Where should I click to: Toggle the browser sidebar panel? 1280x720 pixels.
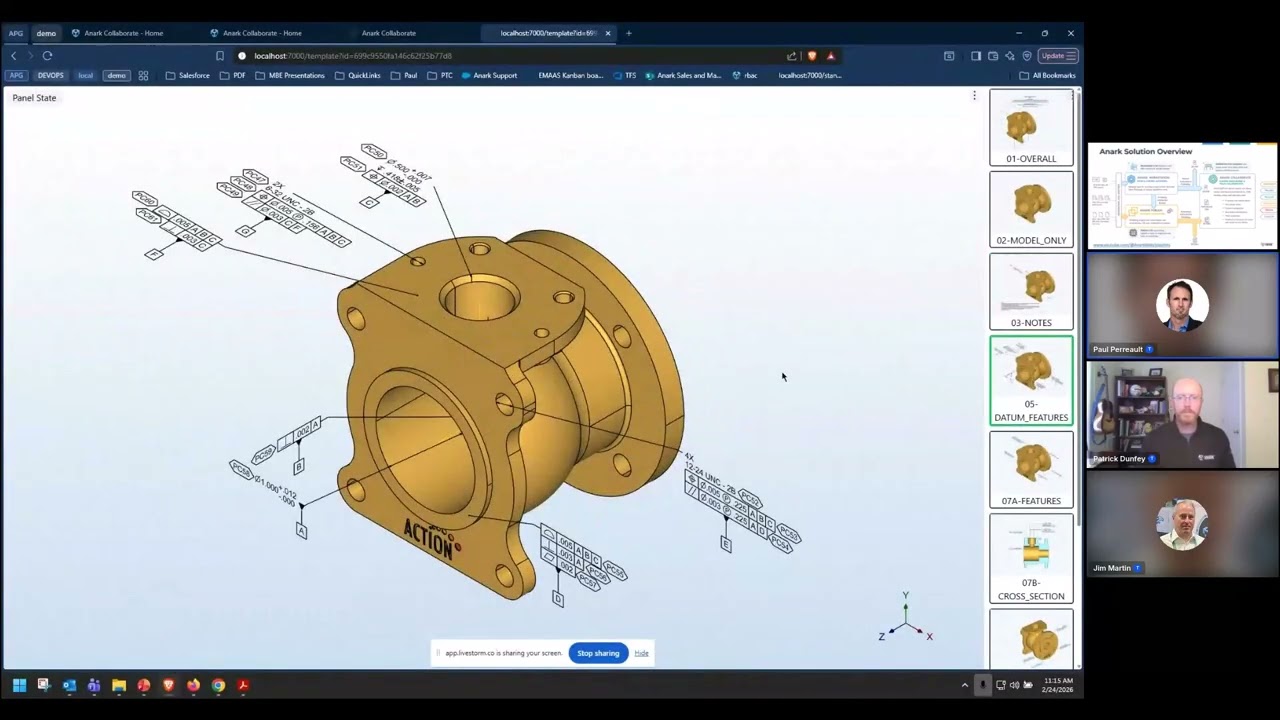(976, 56)
